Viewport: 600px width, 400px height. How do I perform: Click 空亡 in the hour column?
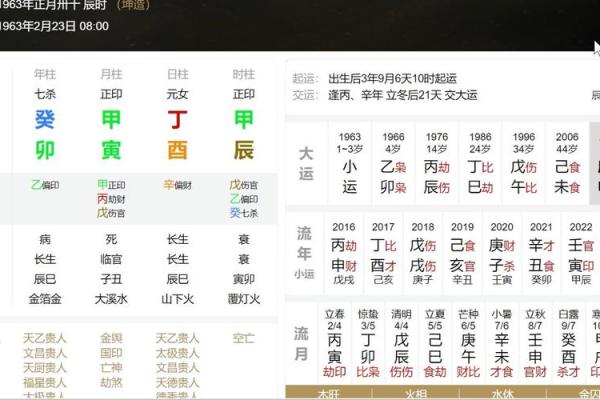[244, 338]
